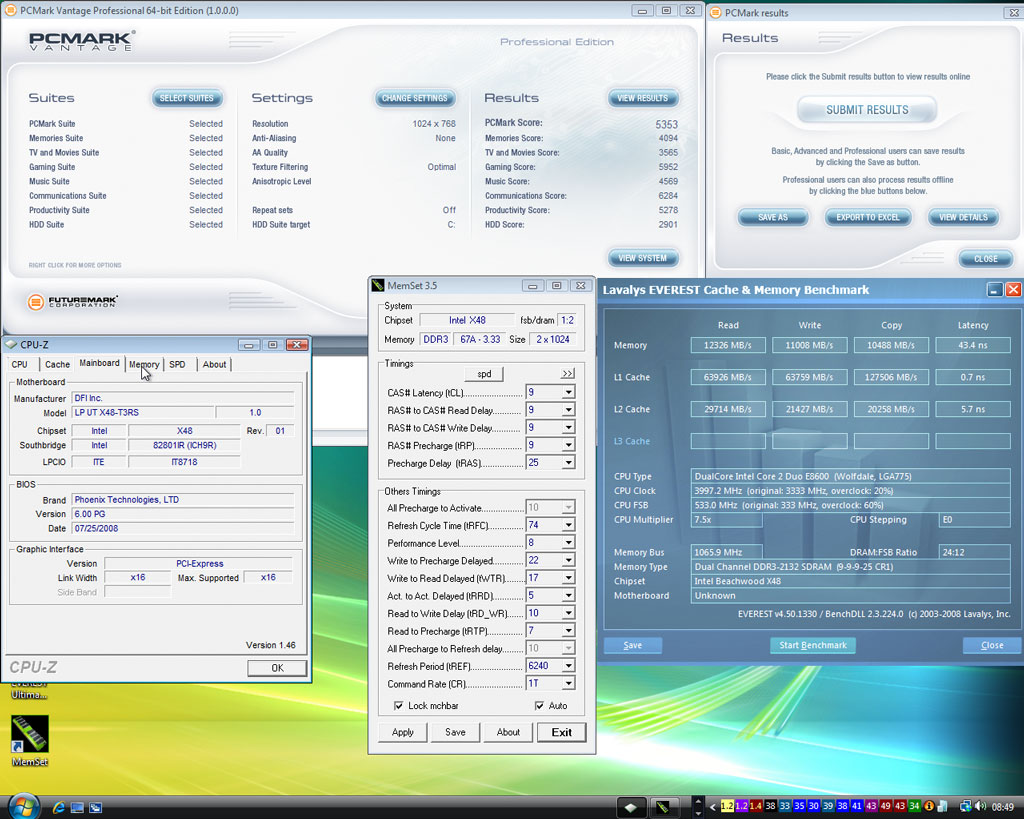Click the Export to Excel button
Image resolution: width=1024 pixels, height=819 pixels.
click(868, 217)
